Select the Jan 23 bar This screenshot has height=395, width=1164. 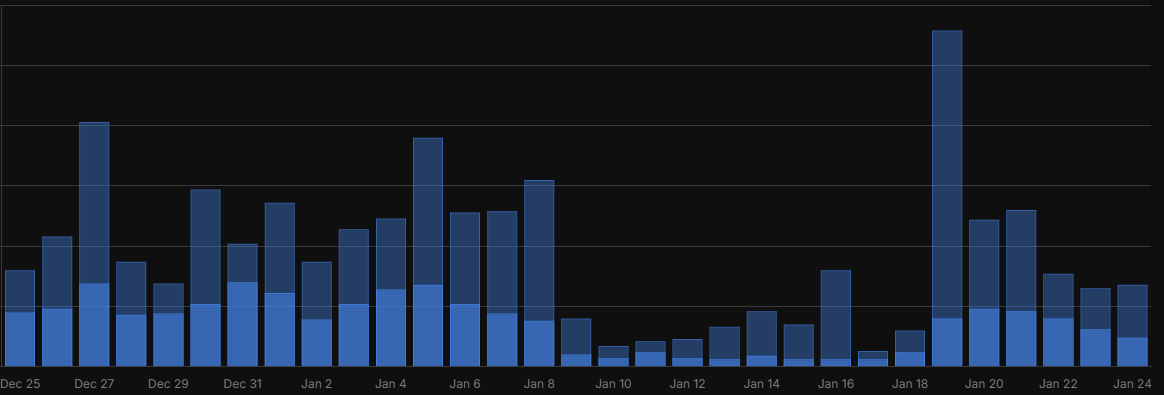(x=1095, y=327)
